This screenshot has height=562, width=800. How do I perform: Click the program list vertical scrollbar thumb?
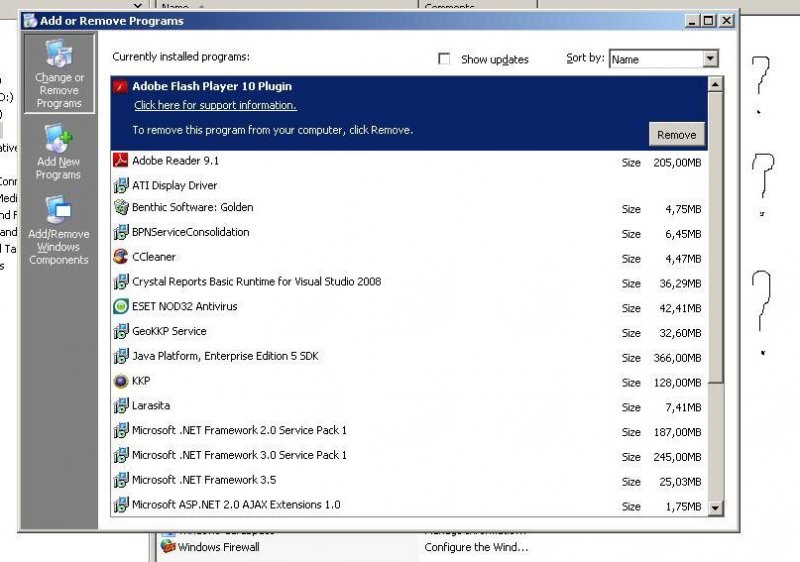tap(715, 237)
